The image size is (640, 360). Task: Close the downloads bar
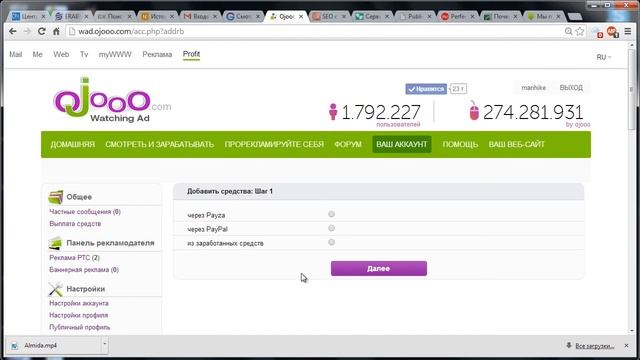click(627, 346)
